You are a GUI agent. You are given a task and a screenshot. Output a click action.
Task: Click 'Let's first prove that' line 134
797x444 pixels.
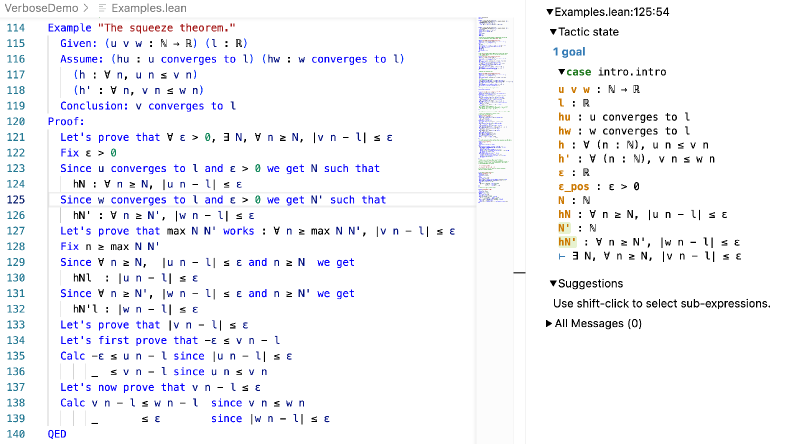pos(129,340)
